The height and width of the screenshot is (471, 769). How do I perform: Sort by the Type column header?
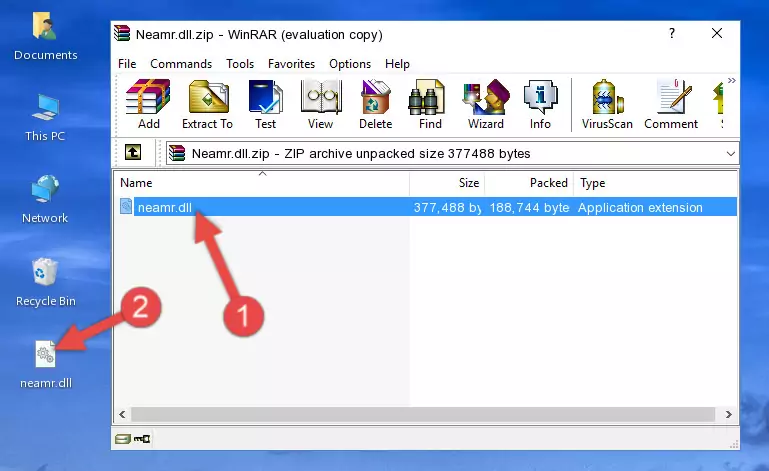(x=655, y=183)
